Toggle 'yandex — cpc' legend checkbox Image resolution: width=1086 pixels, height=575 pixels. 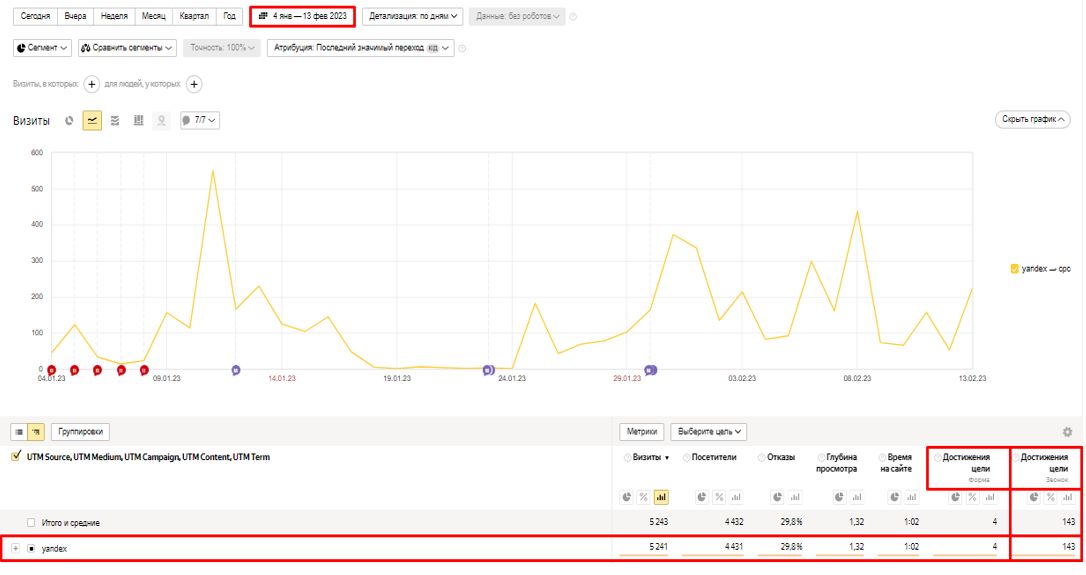1014,269
